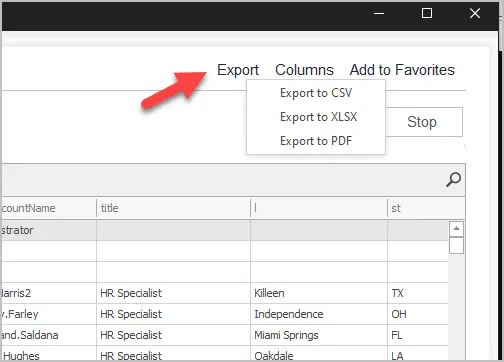Click the table vertical scrollbar thumb
The height and width of the screenshot is (362, 504).
(x=456, y=246)
